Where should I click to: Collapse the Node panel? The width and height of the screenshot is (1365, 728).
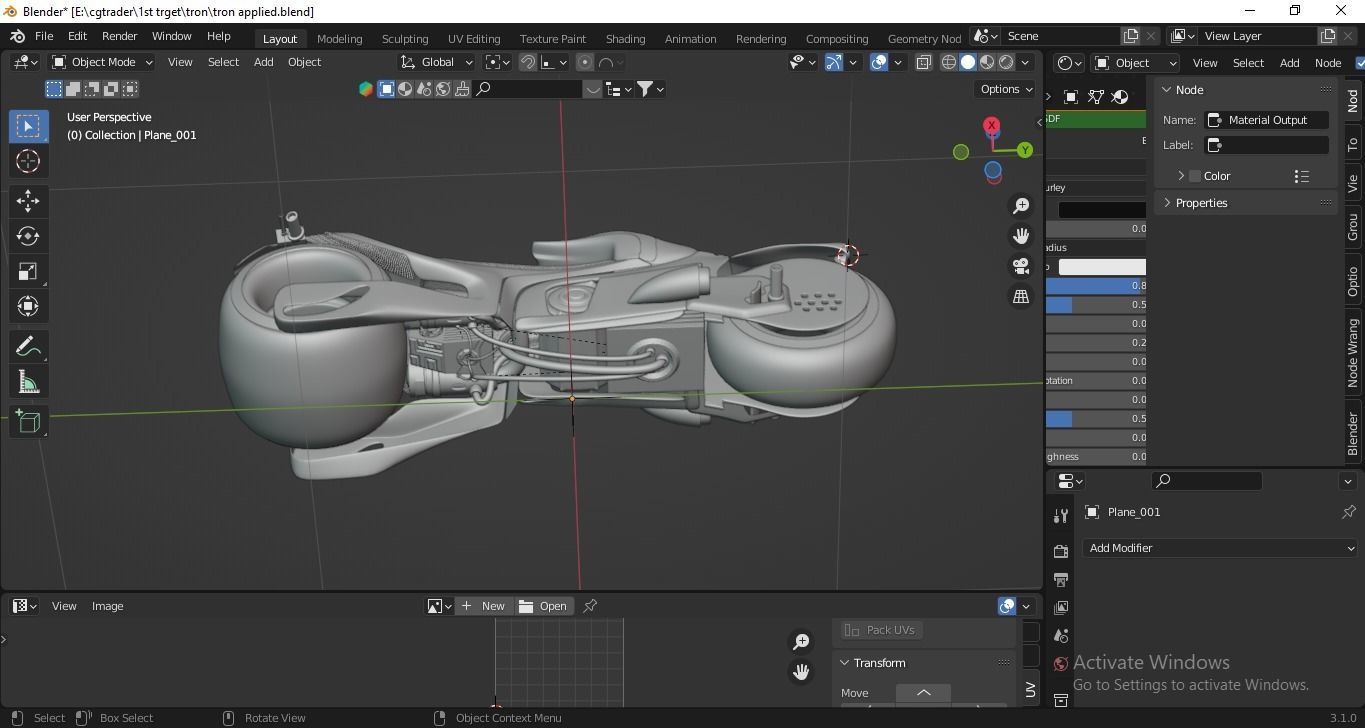[x=1166, y=90]
